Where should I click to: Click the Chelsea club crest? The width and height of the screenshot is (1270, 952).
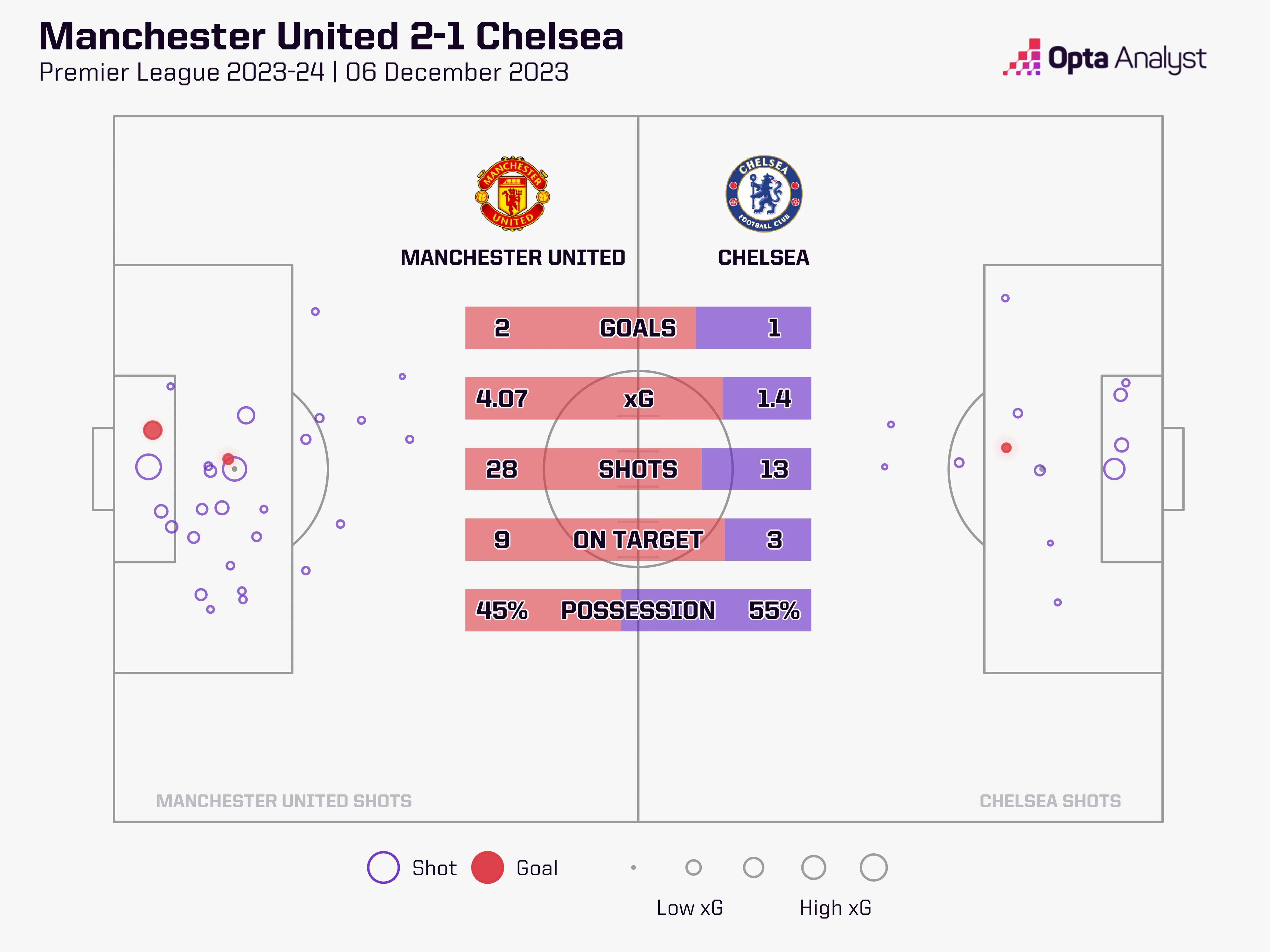point(764,194)
